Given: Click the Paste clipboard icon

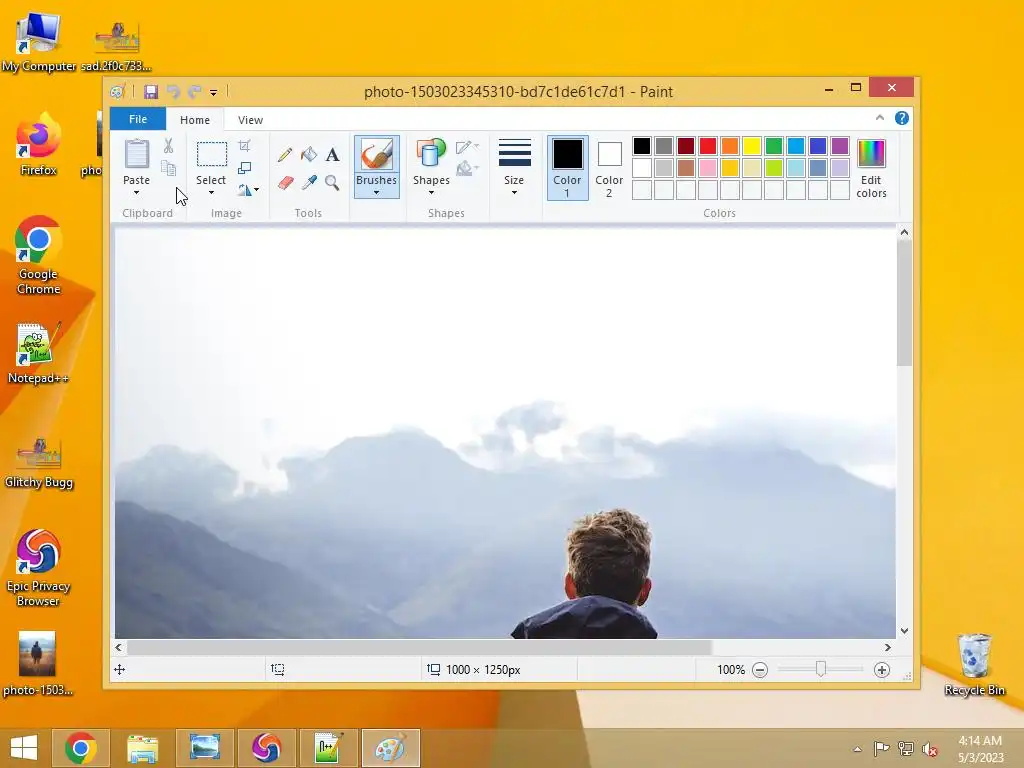Looking at the screenshot, I should tap(136, 154).
